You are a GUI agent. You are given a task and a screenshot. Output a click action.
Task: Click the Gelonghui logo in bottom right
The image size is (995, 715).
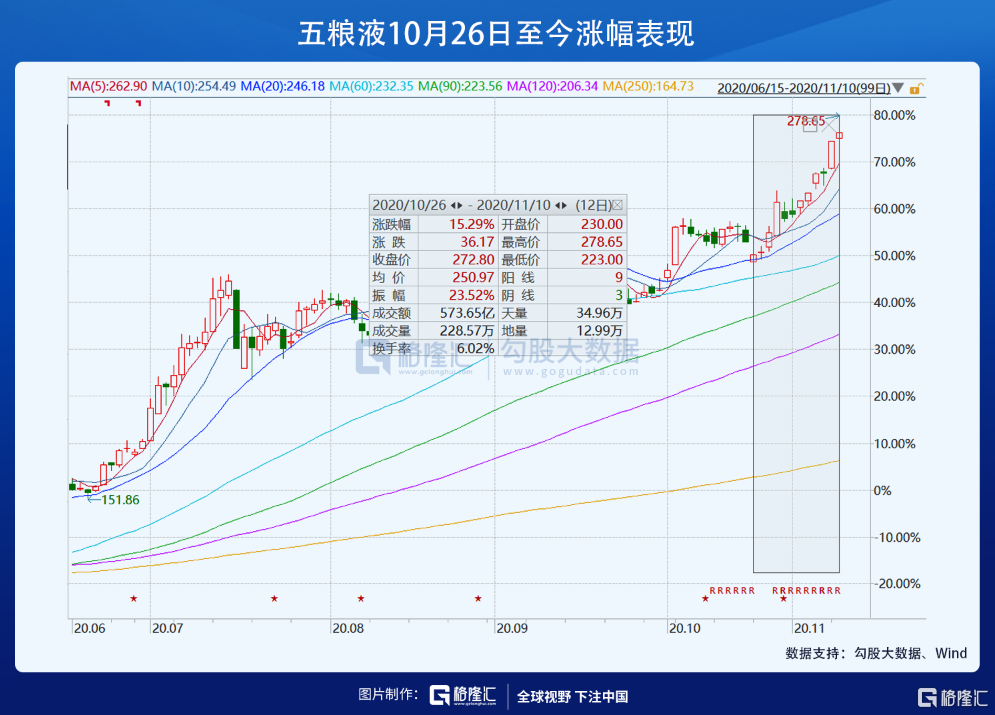[x=954, y=696]
